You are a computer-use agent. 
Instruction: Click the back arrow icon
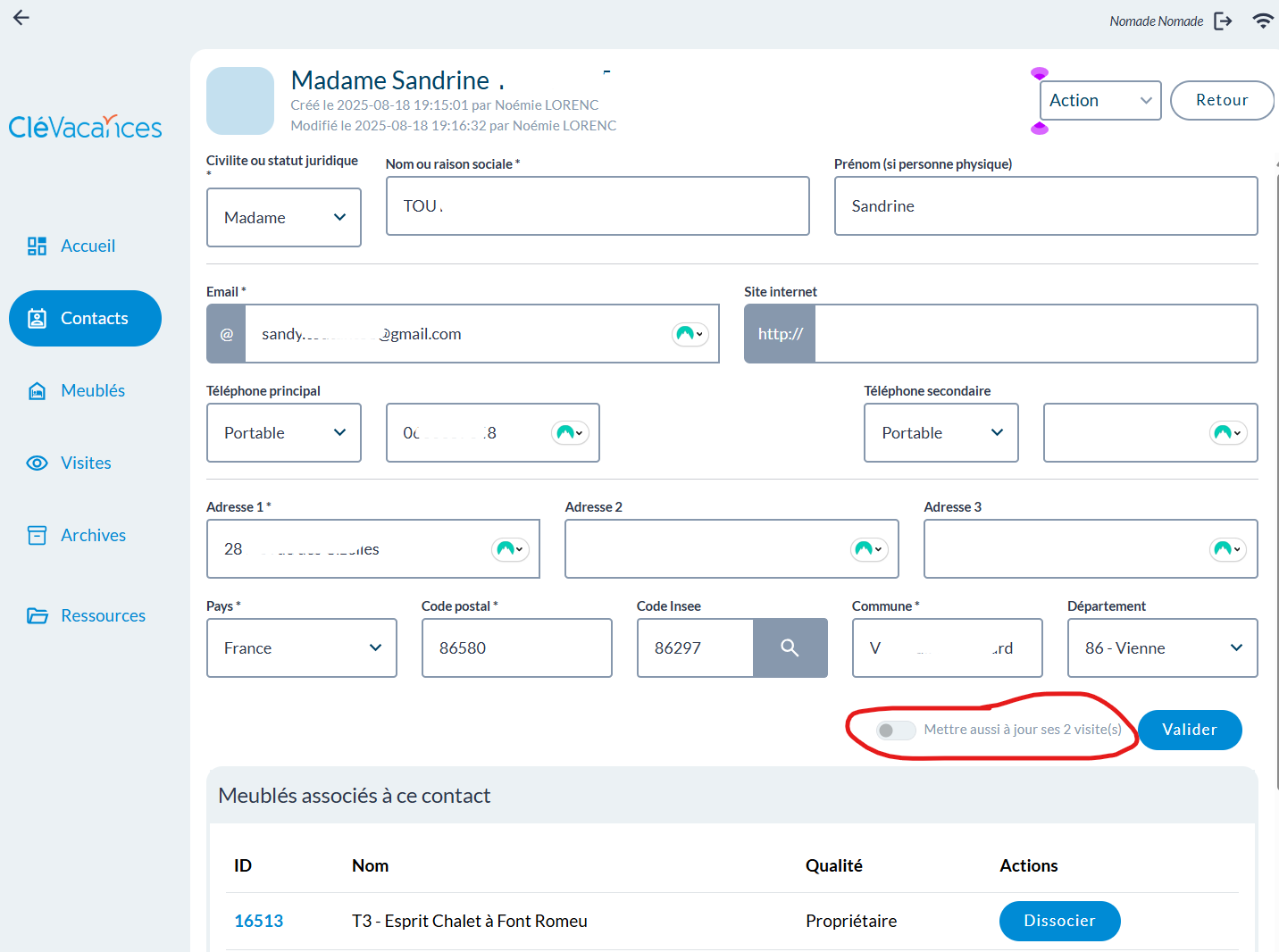click(x=21, y=18)
